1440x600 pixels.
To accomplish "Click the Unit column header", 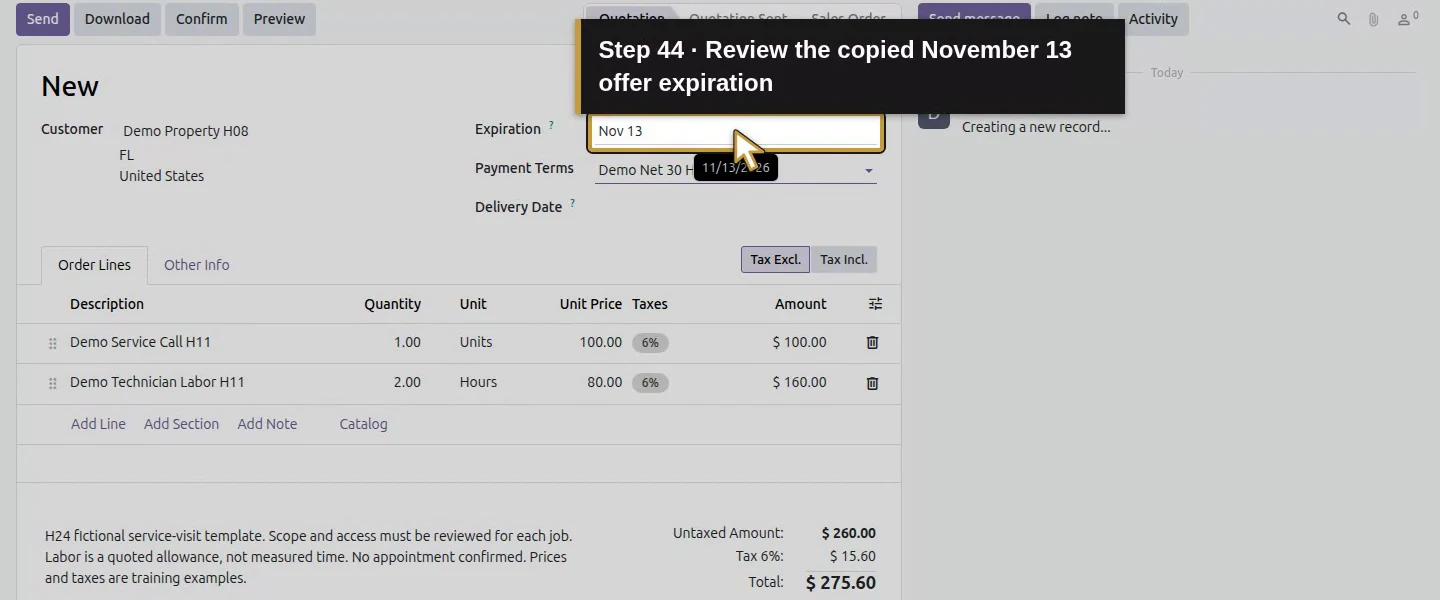I will (x=473, y=304).
